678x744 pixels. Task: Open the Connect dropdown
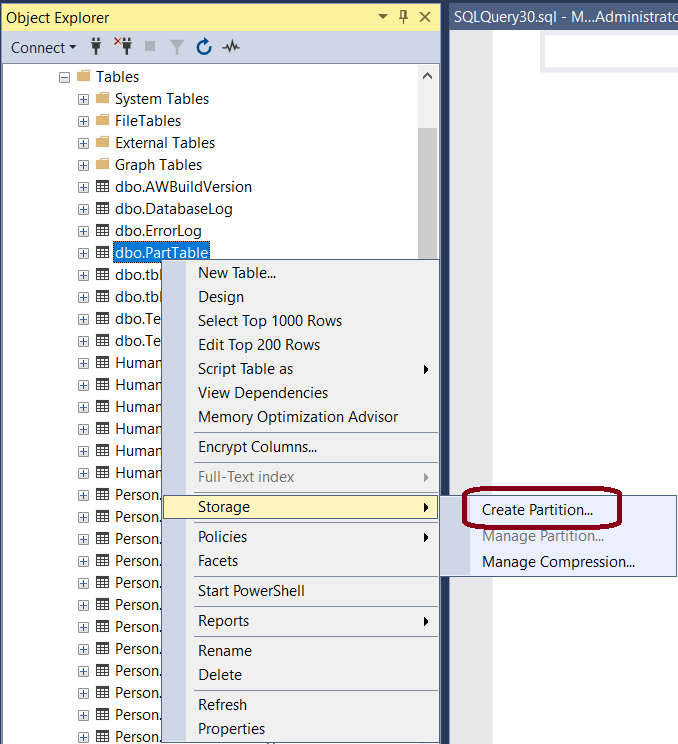tap(43, 47)
